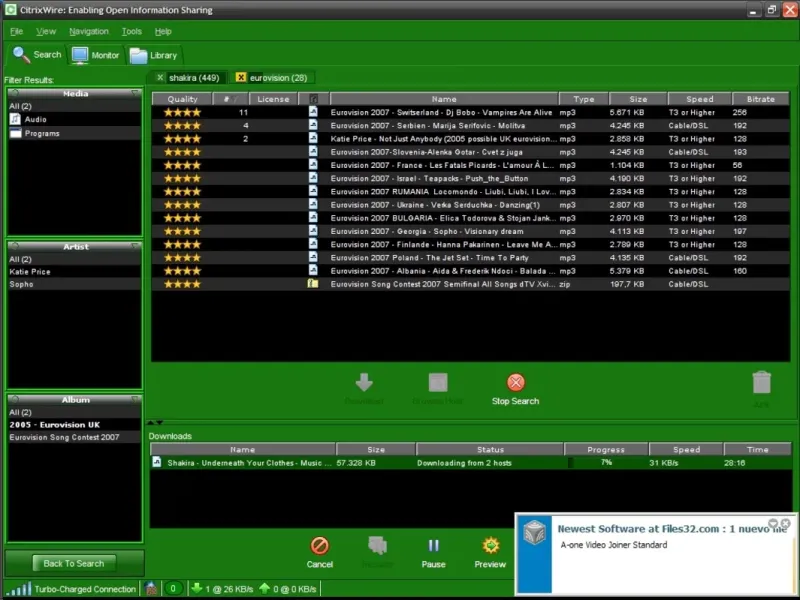Image resolution: width=800 pixels, height=600 pixels.
Task: Open the File menu
Action: tap(16, 31)
